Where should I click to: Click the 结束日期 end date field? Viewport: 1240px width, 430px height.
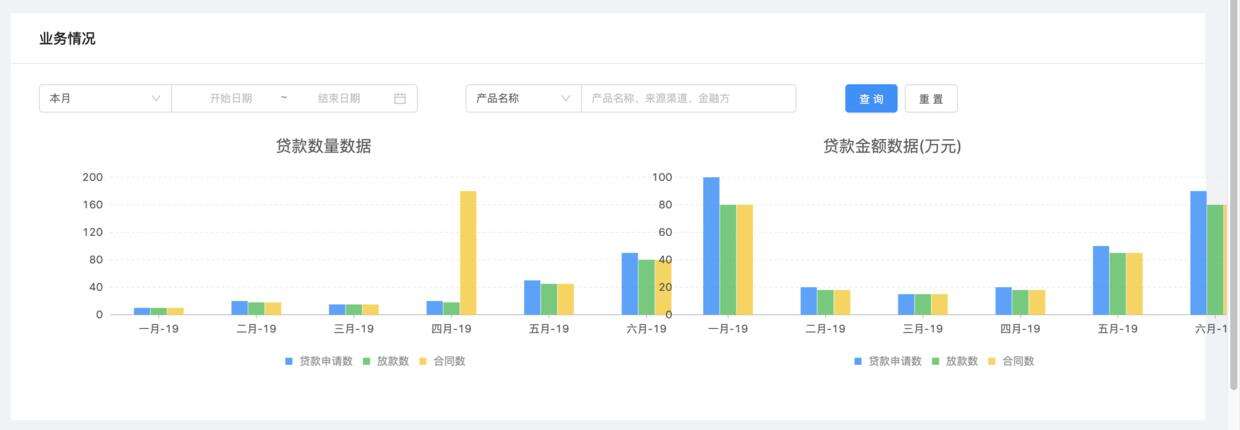[339, 98]
